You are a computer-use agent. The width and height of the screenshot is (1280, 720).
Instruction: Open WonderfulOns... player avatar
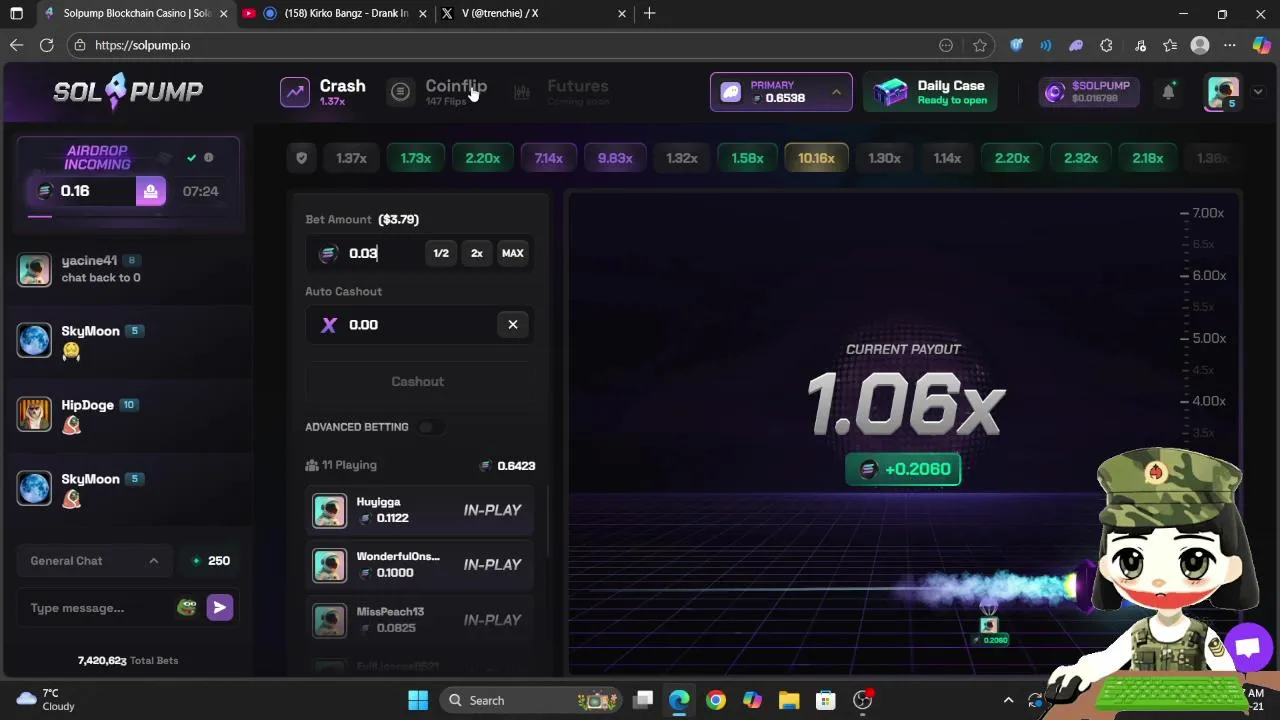(329, 565)
